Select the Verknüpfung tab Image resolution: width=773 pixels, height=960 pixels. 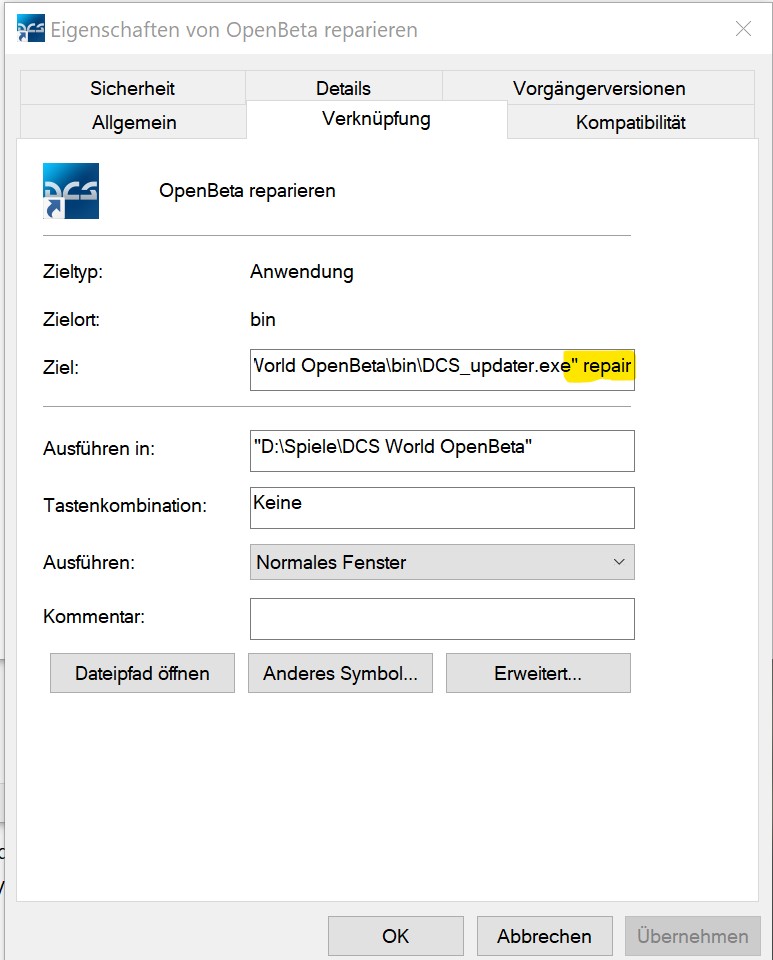(376, 119)
